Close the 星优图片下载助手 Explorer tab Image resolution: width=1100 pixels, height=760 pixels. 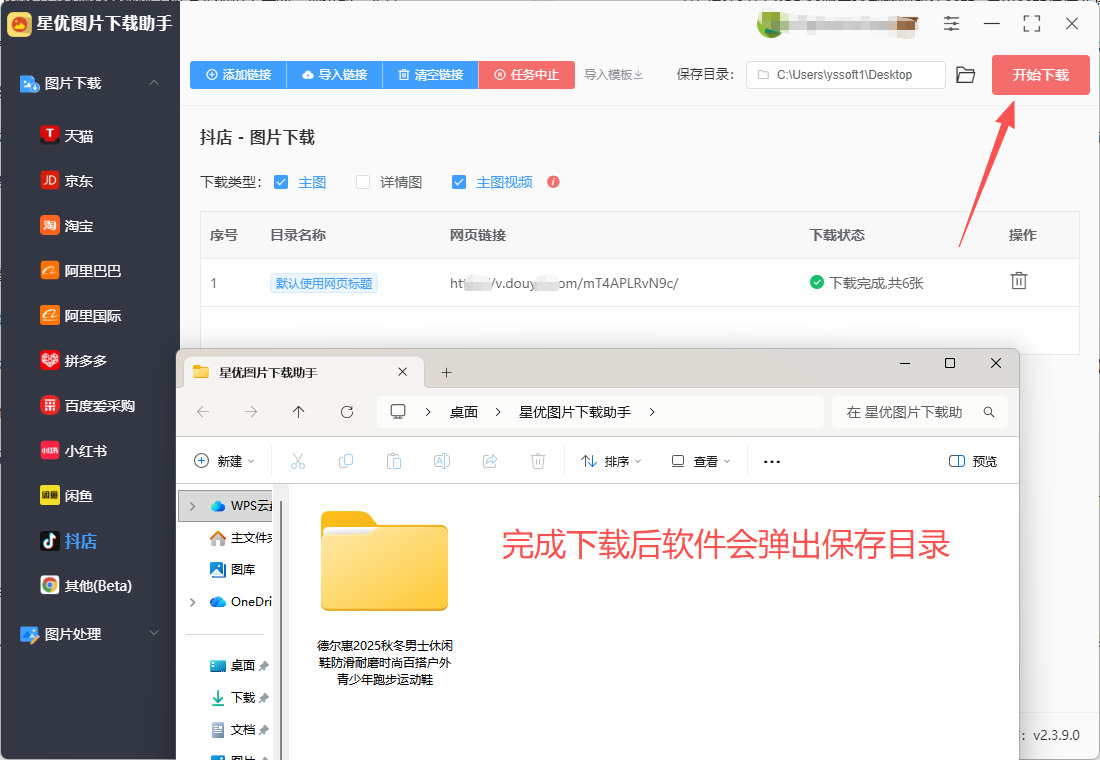403,372
